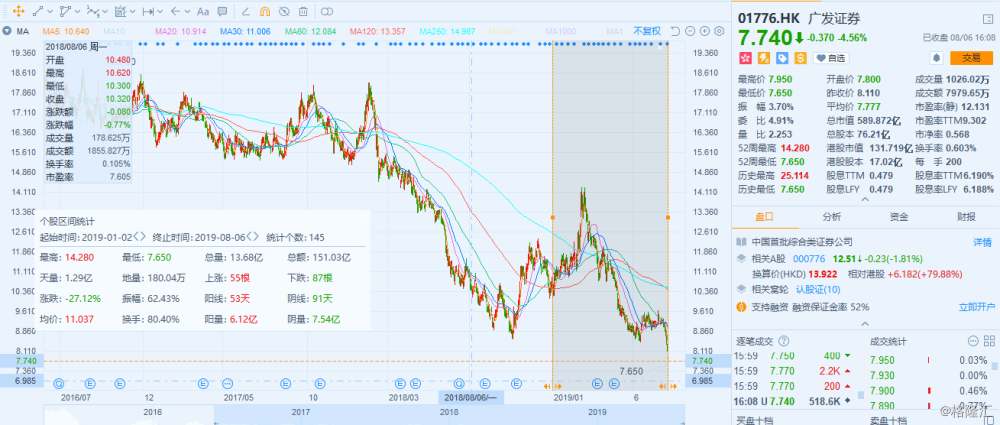This screenshot has height=425, width=1000.
Task: Open dropdown next to polygon shape tool
Action: tap(78, 11)
